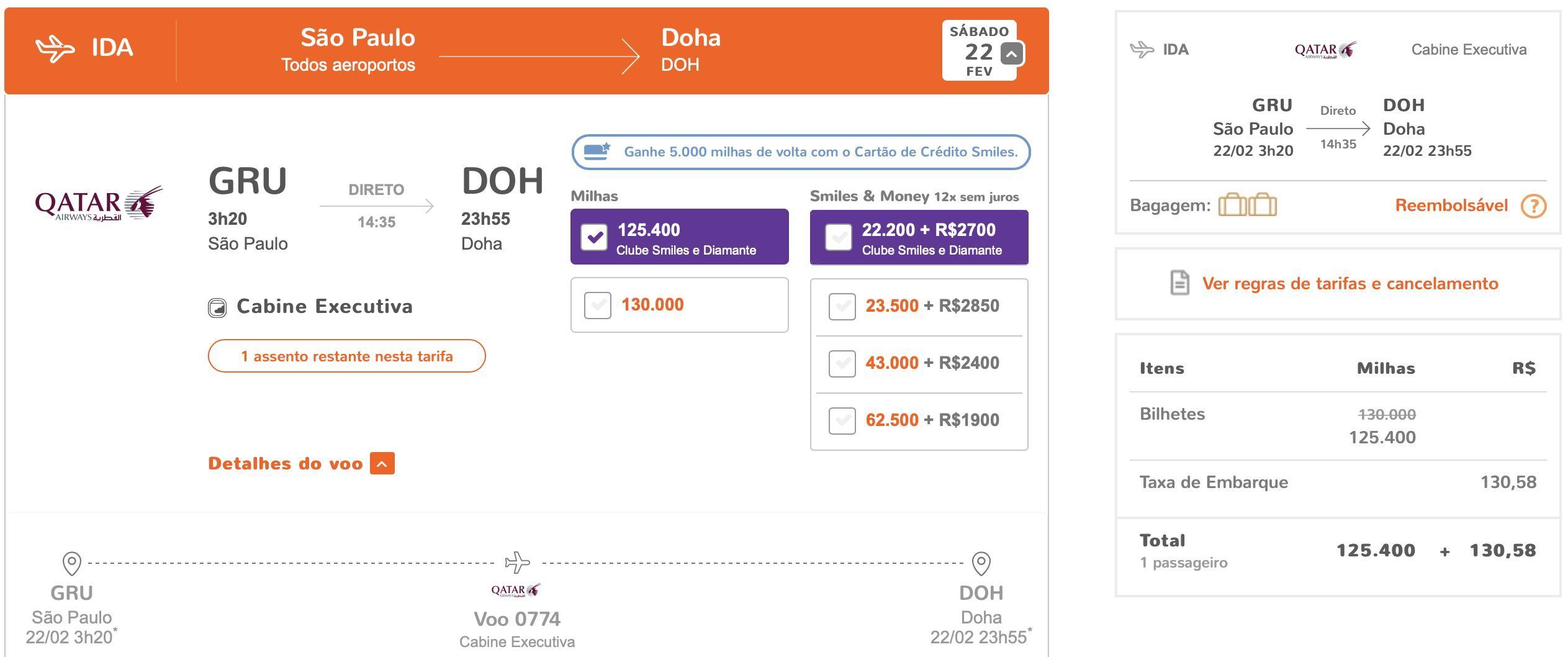This screenshot has height=657, width=1568.
Task: Click the document icon beside tarifas rules
Action: (x=1180, y=283)
